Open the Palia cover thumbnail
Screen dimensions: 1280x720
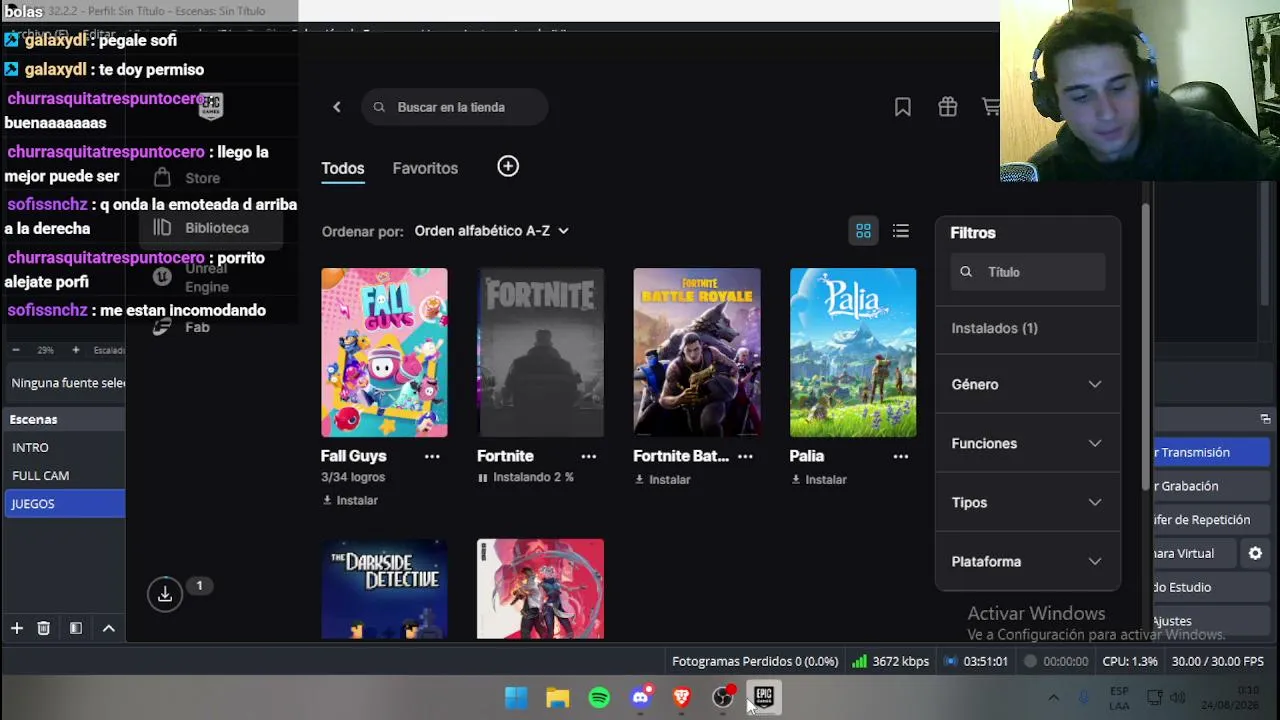coord(853,352)
